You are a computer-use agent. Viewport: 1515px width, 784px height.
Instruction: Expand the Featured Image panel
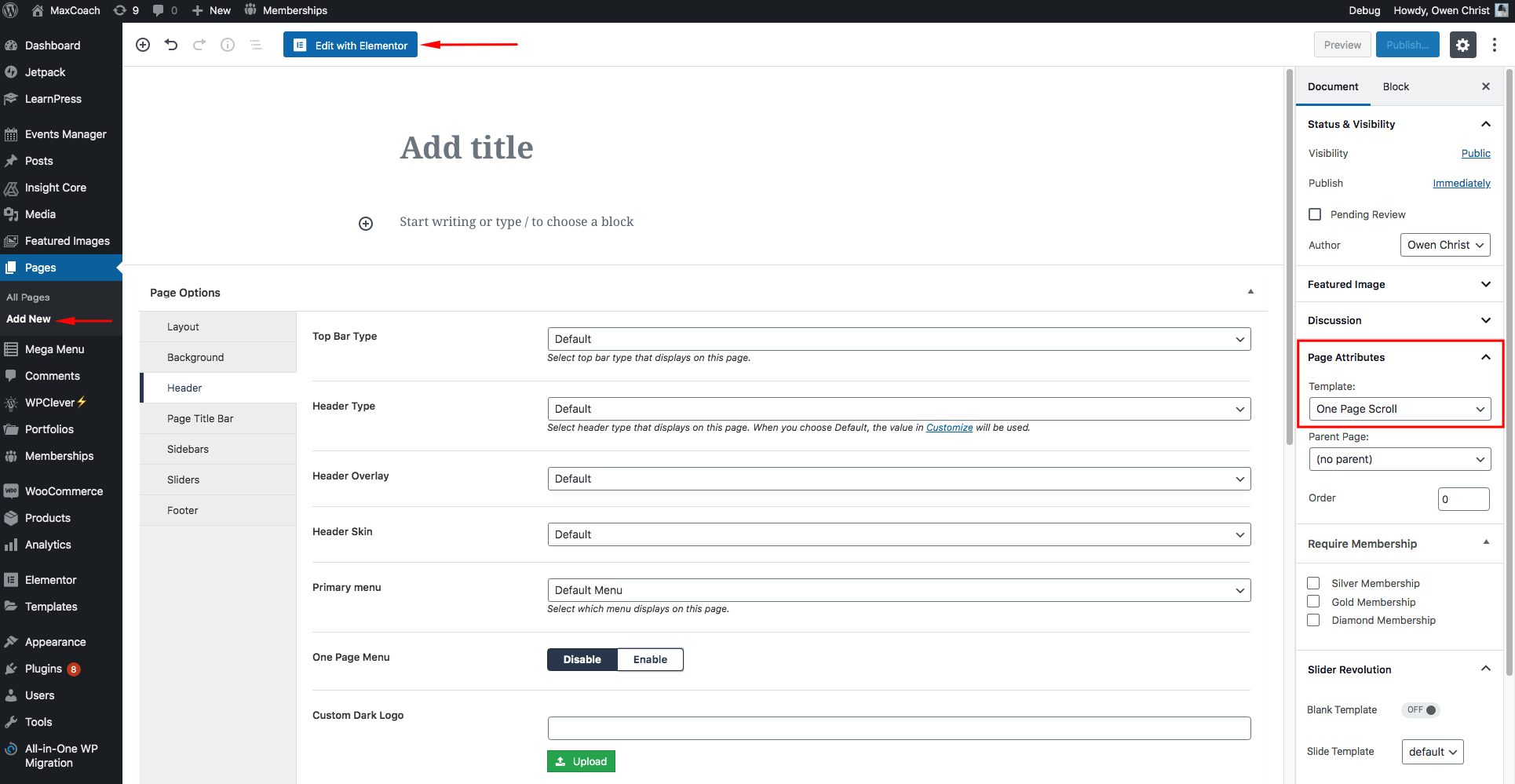coord(1400,284)
